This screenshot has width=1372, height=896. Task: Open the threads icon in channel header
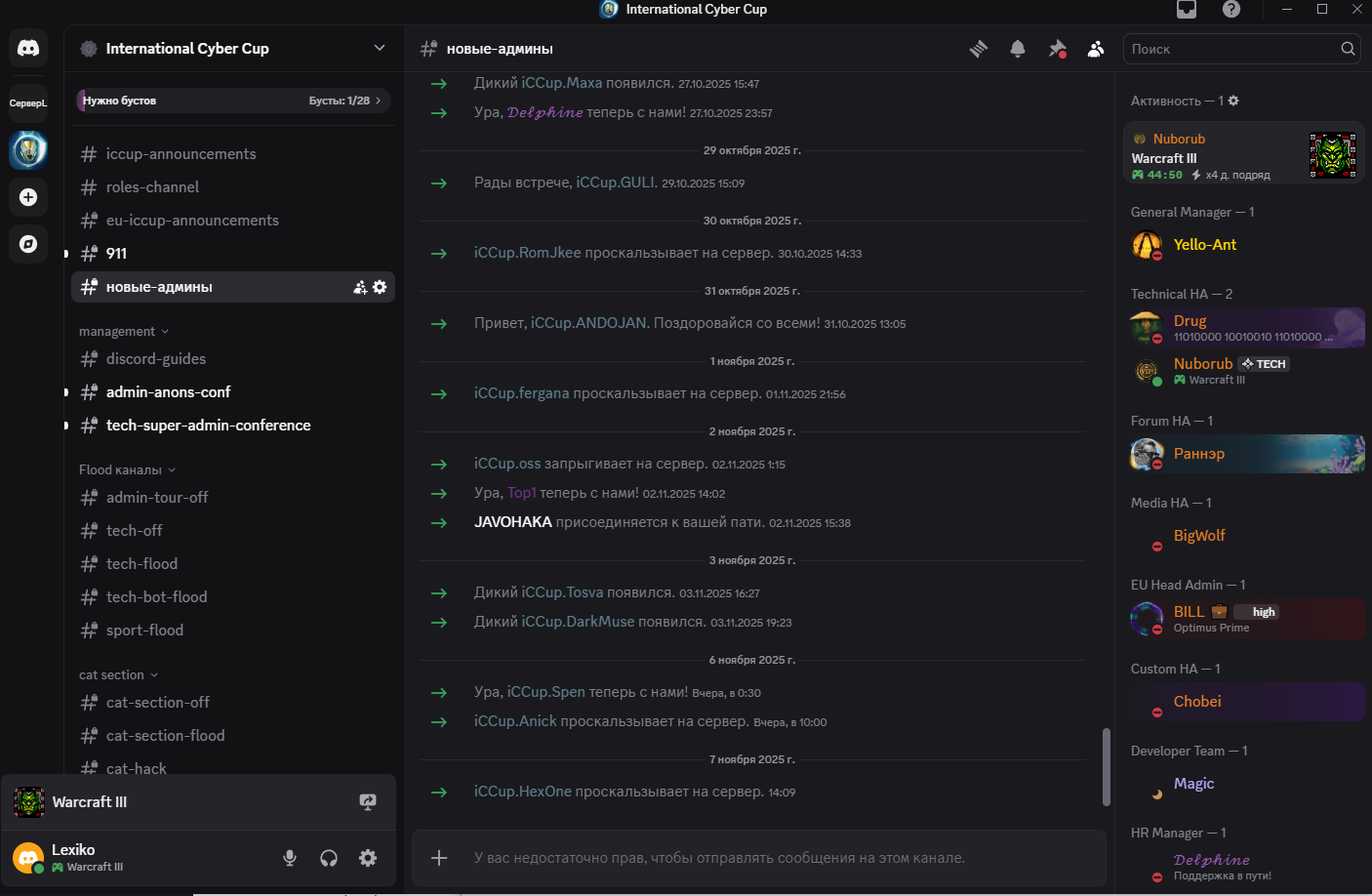[979, 49]
